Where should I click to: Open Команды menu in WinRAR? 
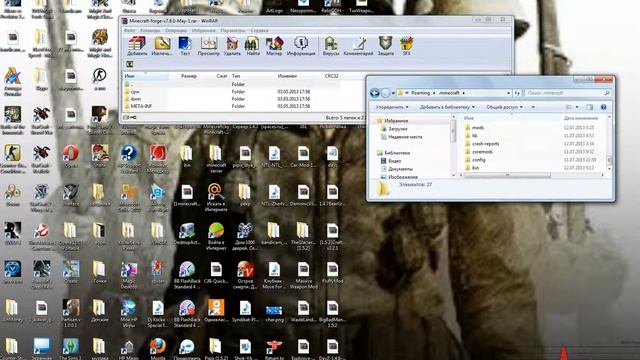(150, 31)
